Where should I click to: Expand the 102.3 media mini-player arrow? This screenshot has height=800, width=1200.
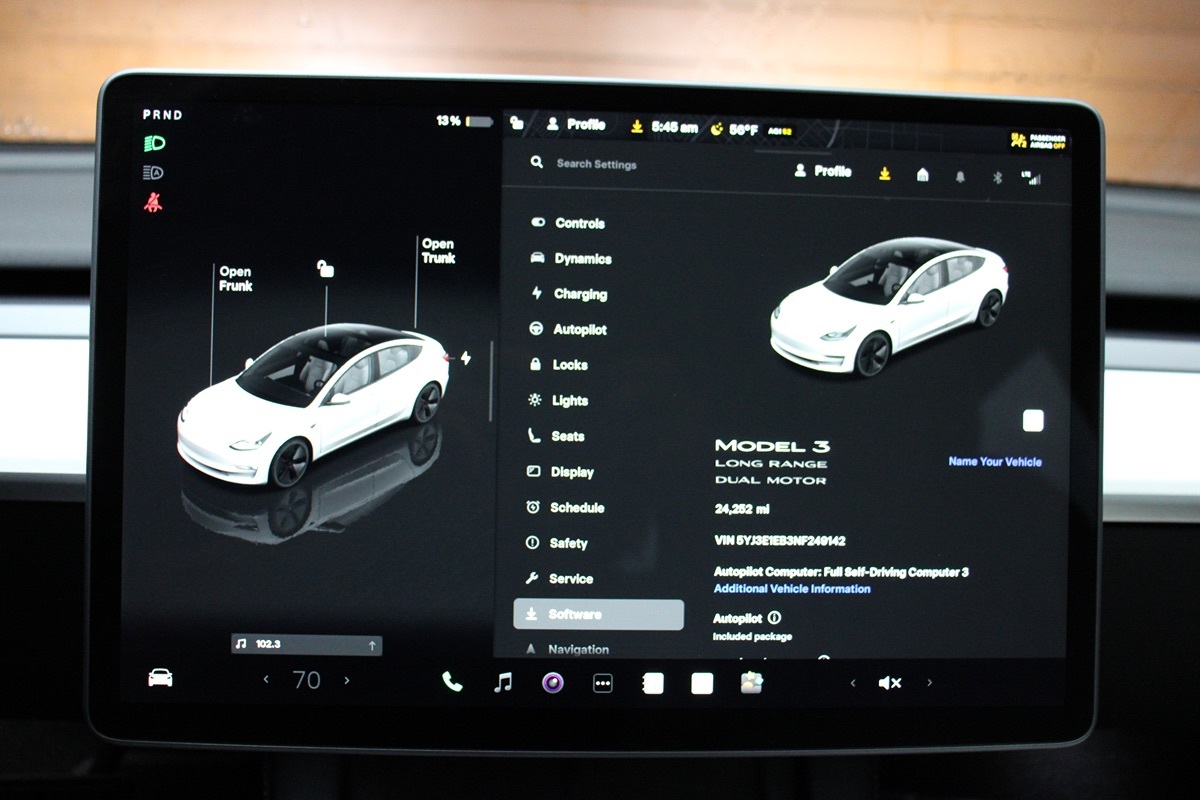point(372,646)
